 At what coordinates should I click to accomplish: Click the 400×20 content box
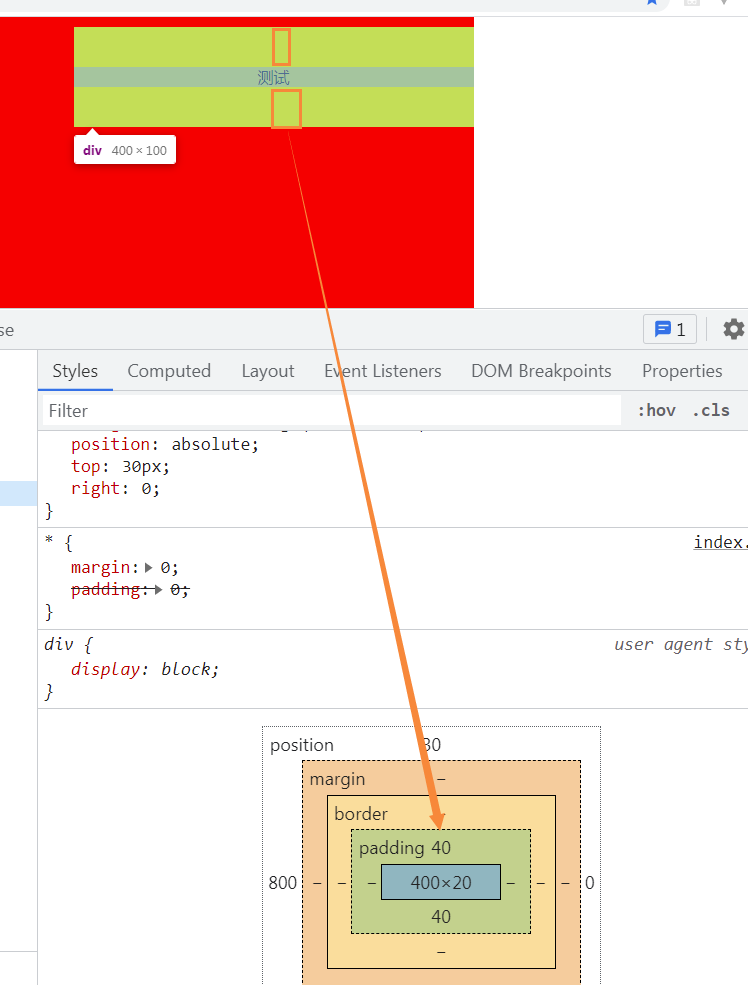click(x=441, y=882)
